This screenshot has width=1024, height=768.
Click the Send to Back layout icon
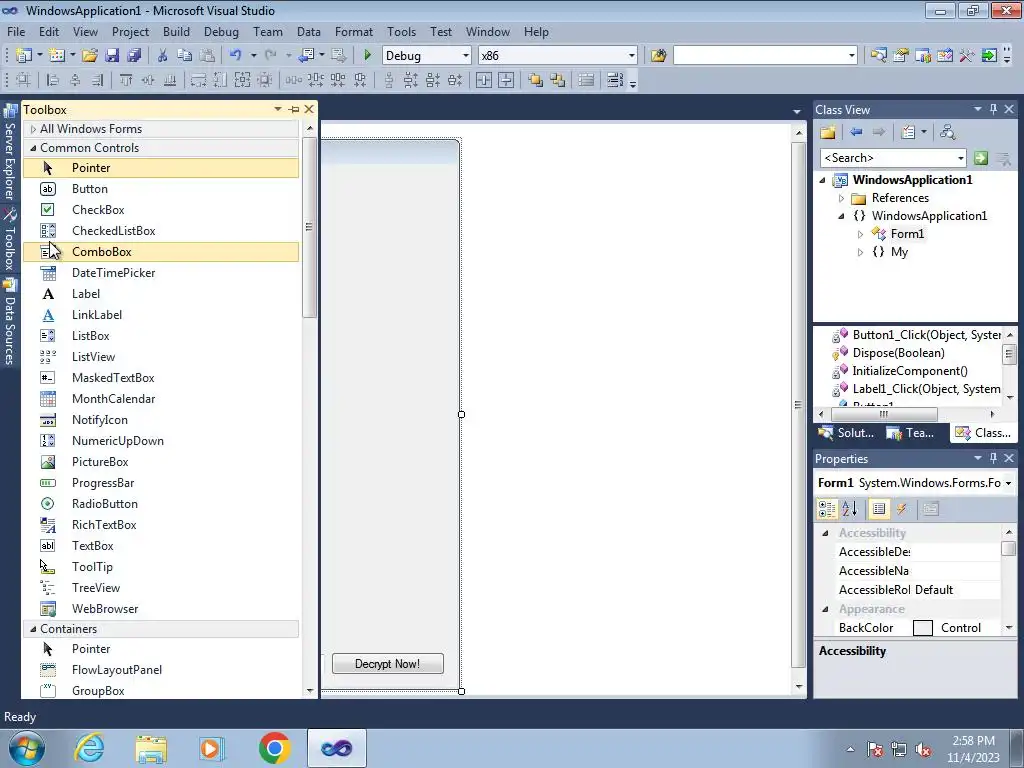tap(558, 80)
